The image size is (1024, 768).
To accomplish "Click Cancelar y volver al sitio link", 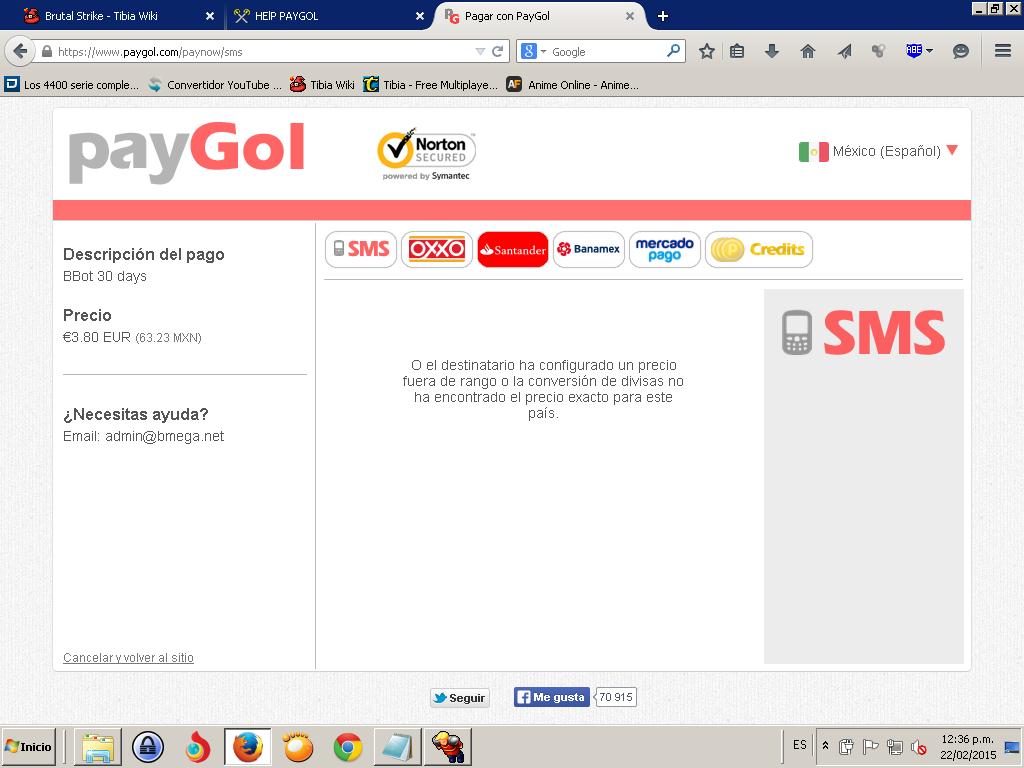I will pyautogui.click(x=128, y=658).
